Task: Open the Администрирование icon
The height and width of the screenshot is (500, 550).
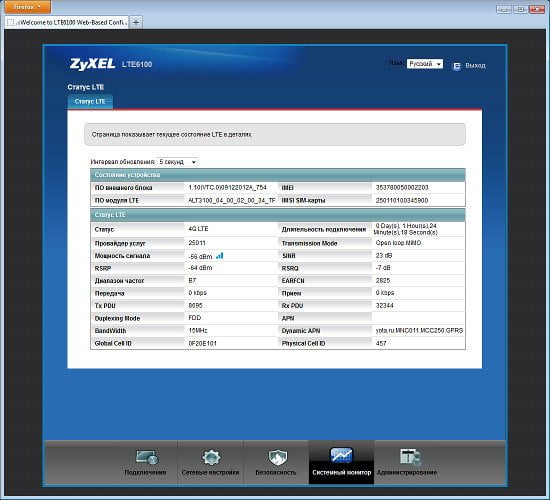Action: (x=410, y=458)
